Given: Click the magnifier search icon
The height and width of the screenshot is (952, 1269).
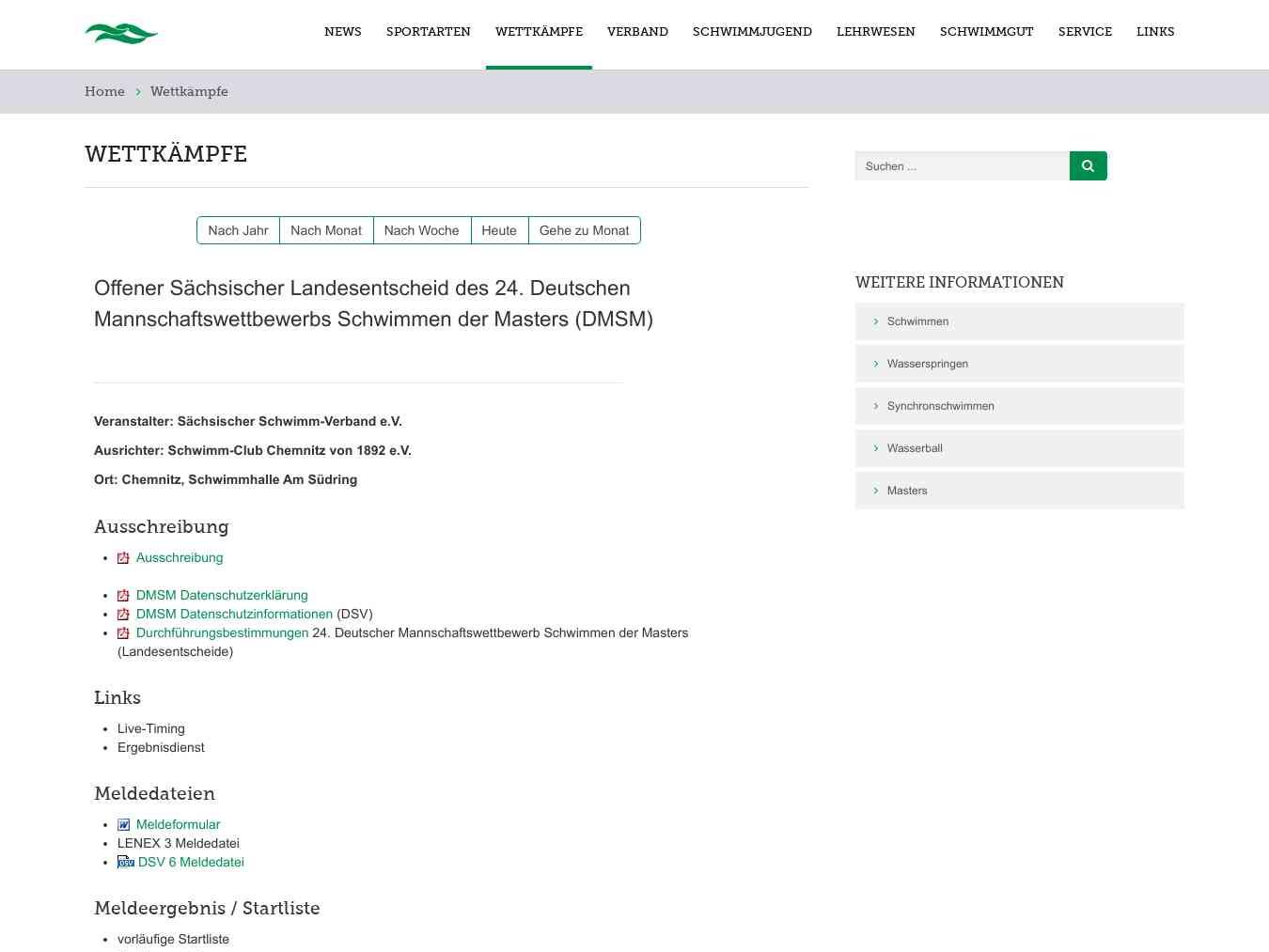Looking at the screenshot, I should [1088, 165].
